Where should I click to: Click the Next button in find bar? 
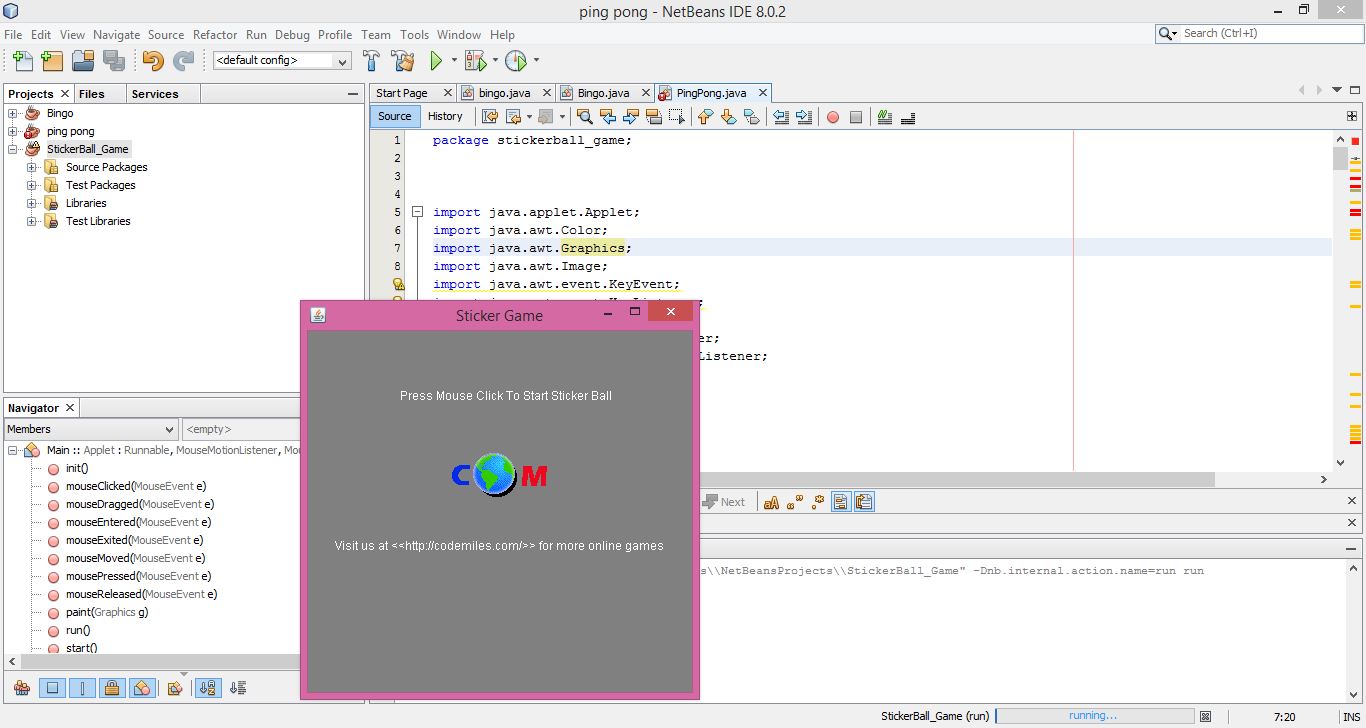[724, 502]
